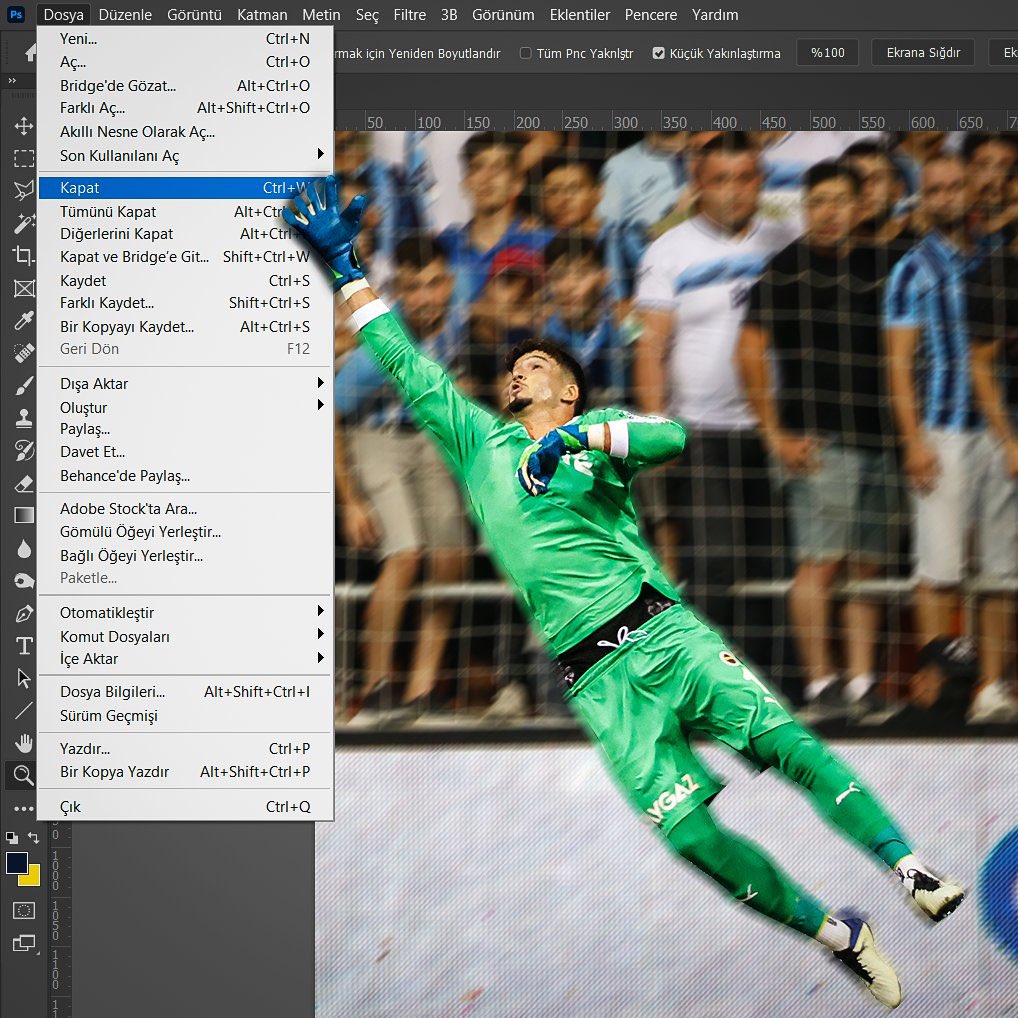This screenshot has width=1018, height=1018.
Task: Select the Move tool
Action: pyautogui.click(x=24, y=126)
